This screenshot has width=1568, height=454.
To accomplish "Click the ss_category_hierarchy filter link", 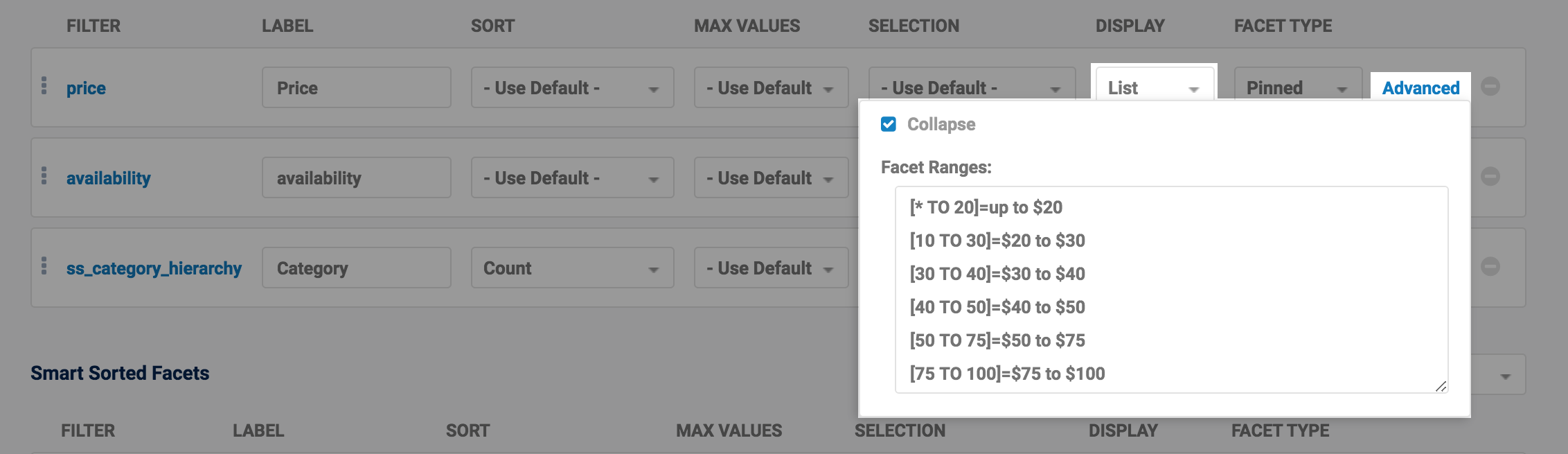I will [x=154, y=269].
